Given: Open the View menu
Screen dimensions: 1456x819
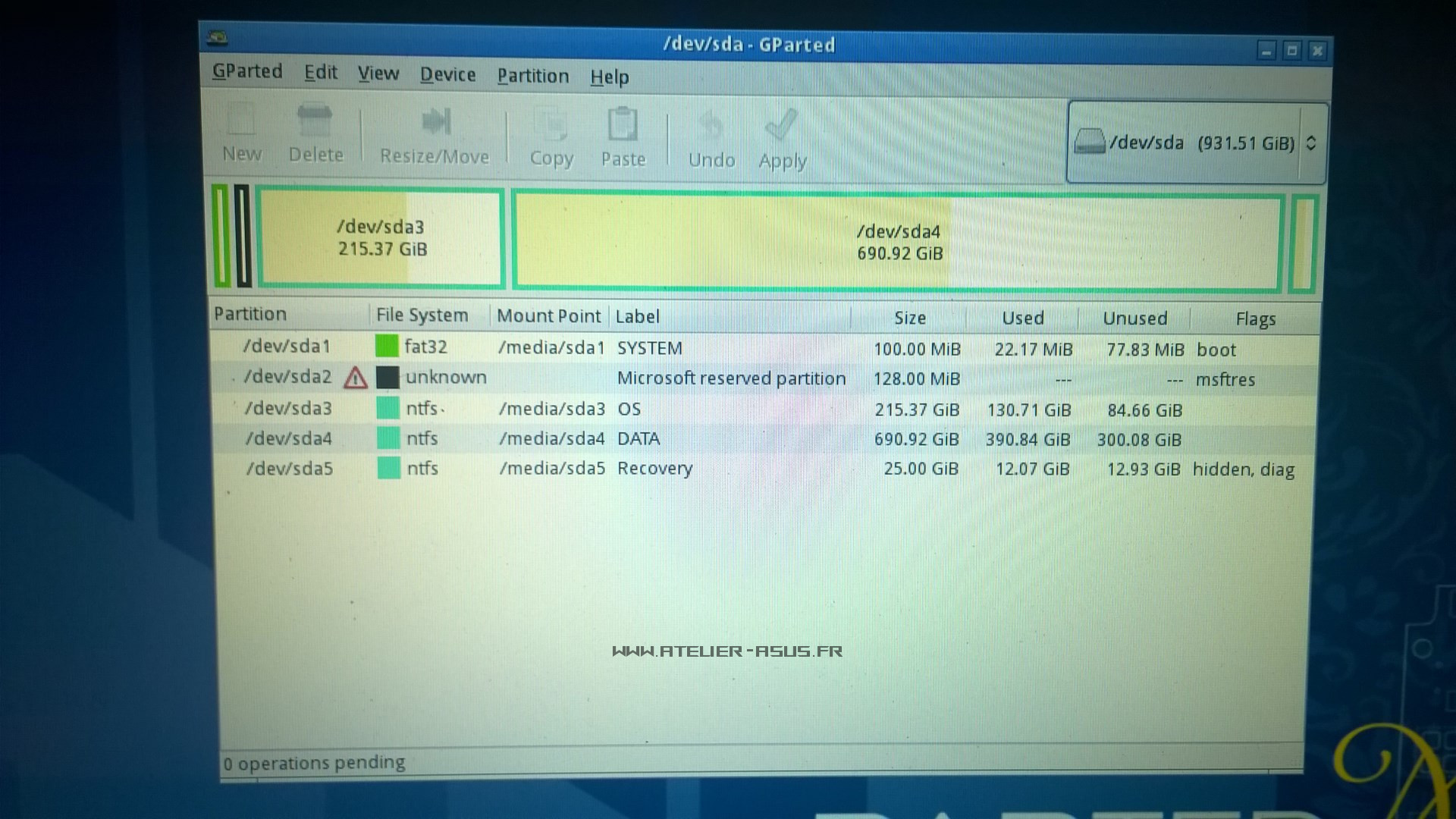Looking at the screenshot, I should tap(378, 74).
